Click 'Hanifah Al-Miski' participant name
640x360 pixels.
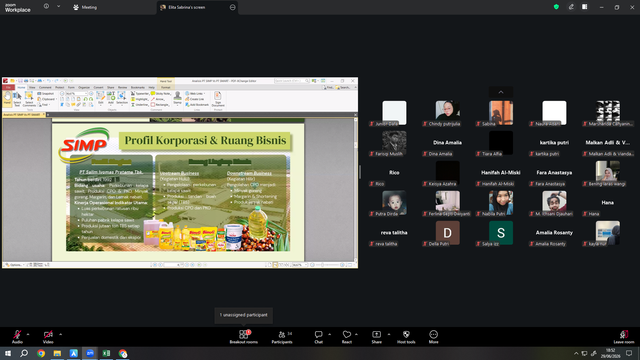point(501,173)
